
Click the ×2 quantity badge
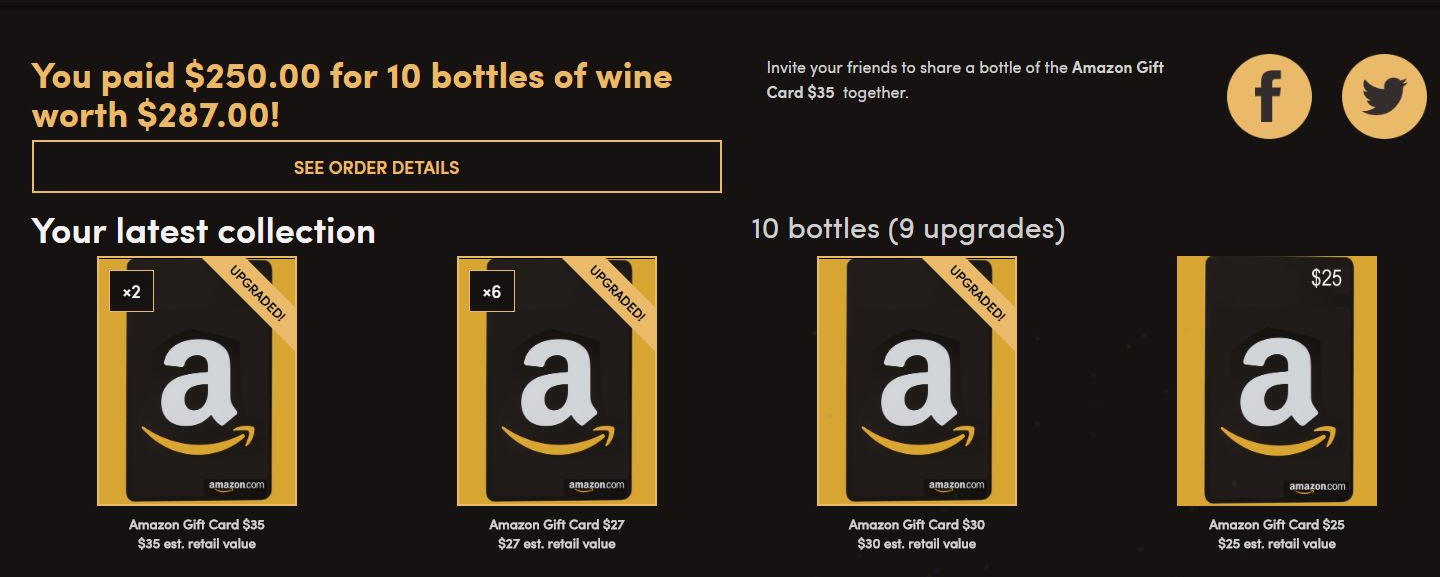coord(132,292)
